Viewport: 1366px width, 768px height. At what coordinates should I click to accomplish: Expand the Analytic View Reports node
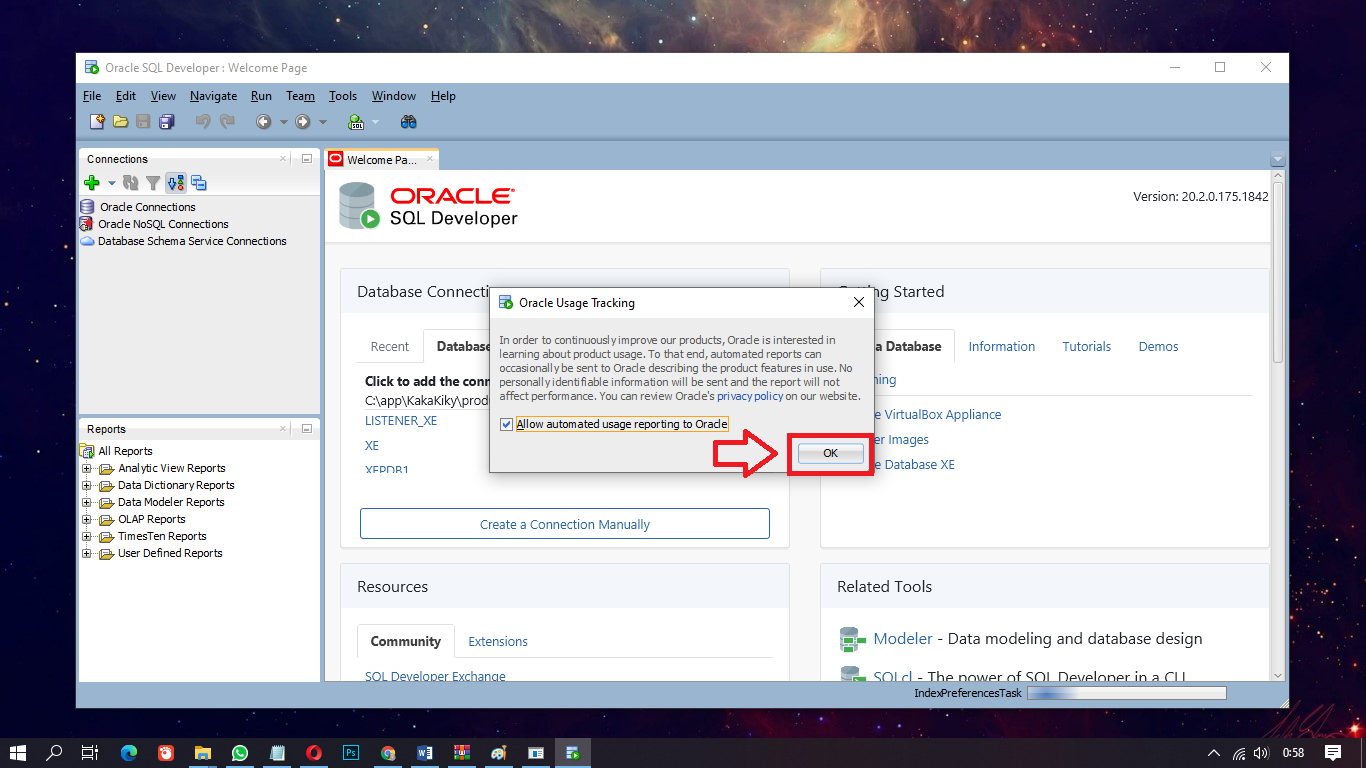87,468
